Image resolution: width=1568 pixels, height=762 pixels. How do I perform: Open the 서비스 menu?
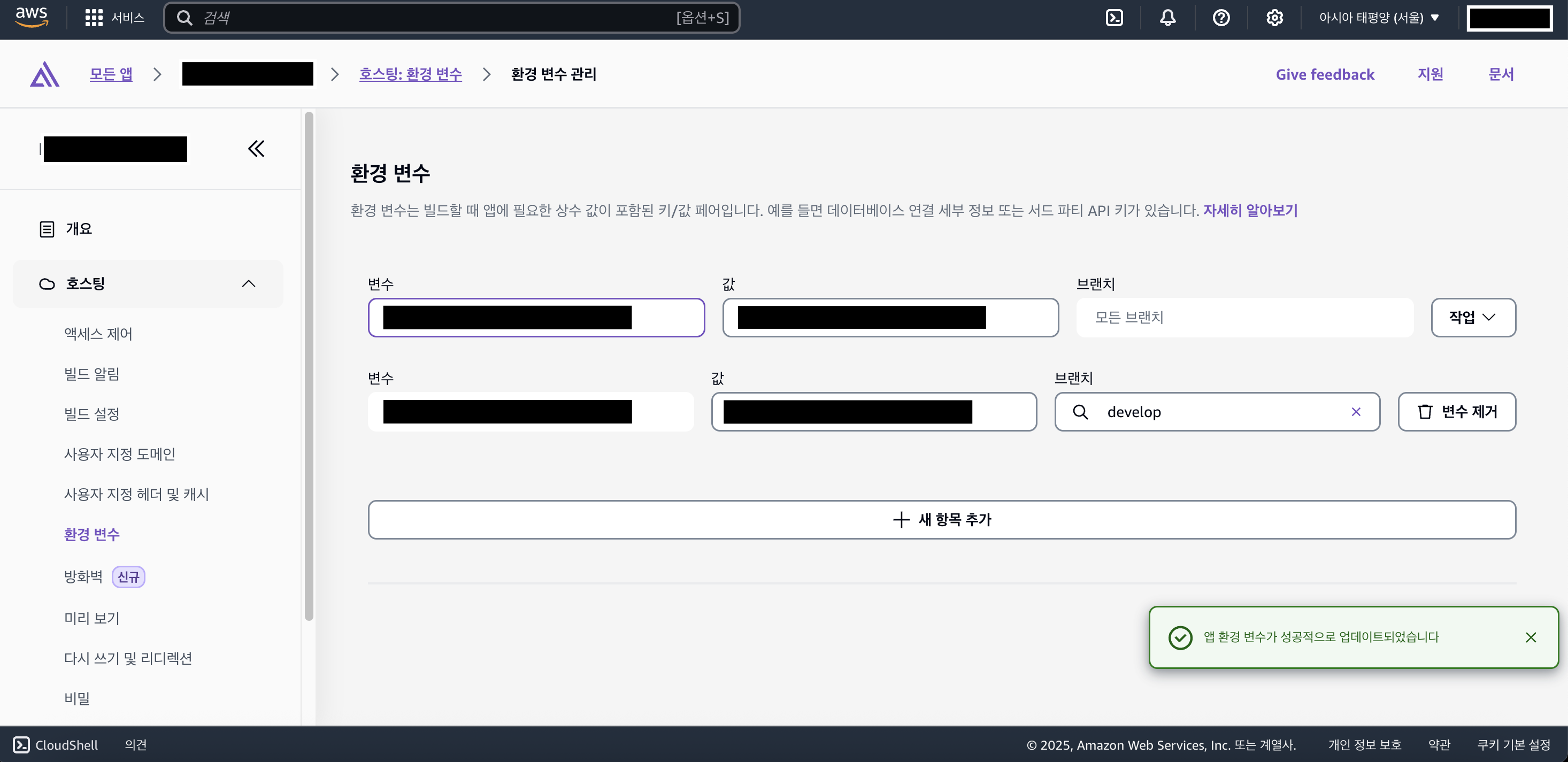[128, 17]
